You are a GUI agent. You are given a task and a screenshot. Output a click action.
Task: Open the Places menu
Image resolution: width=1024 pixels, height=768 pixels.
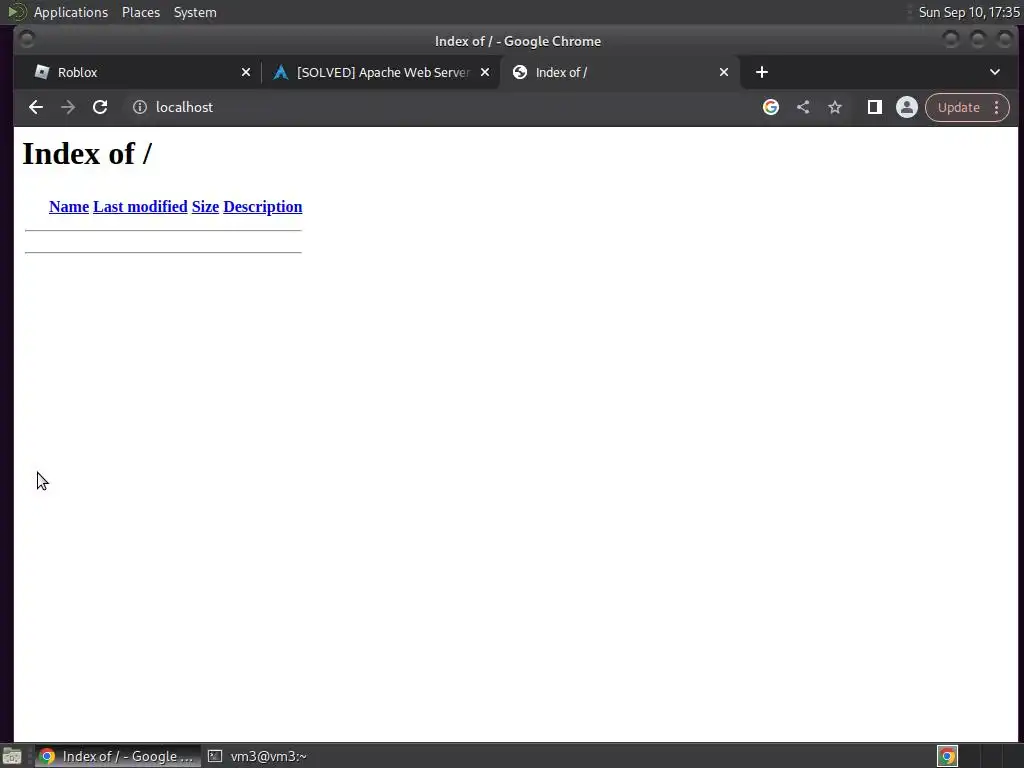click(140, 12)
